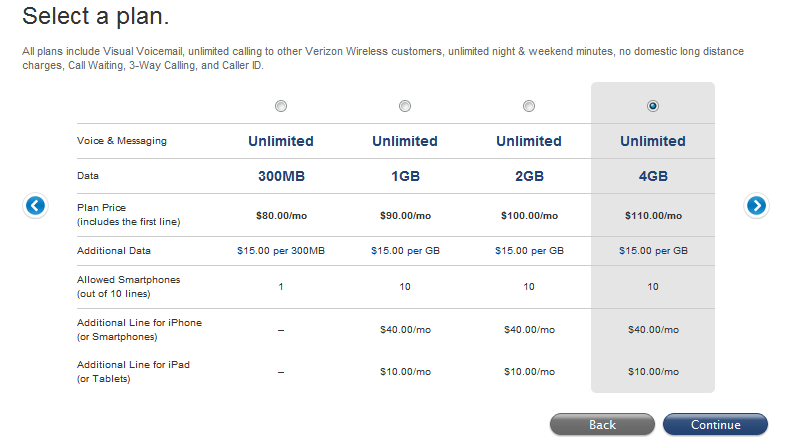Viewport: 790px width, 448px height.
Task: Click the left arrow to see previous plans
Action: point(35,206)
